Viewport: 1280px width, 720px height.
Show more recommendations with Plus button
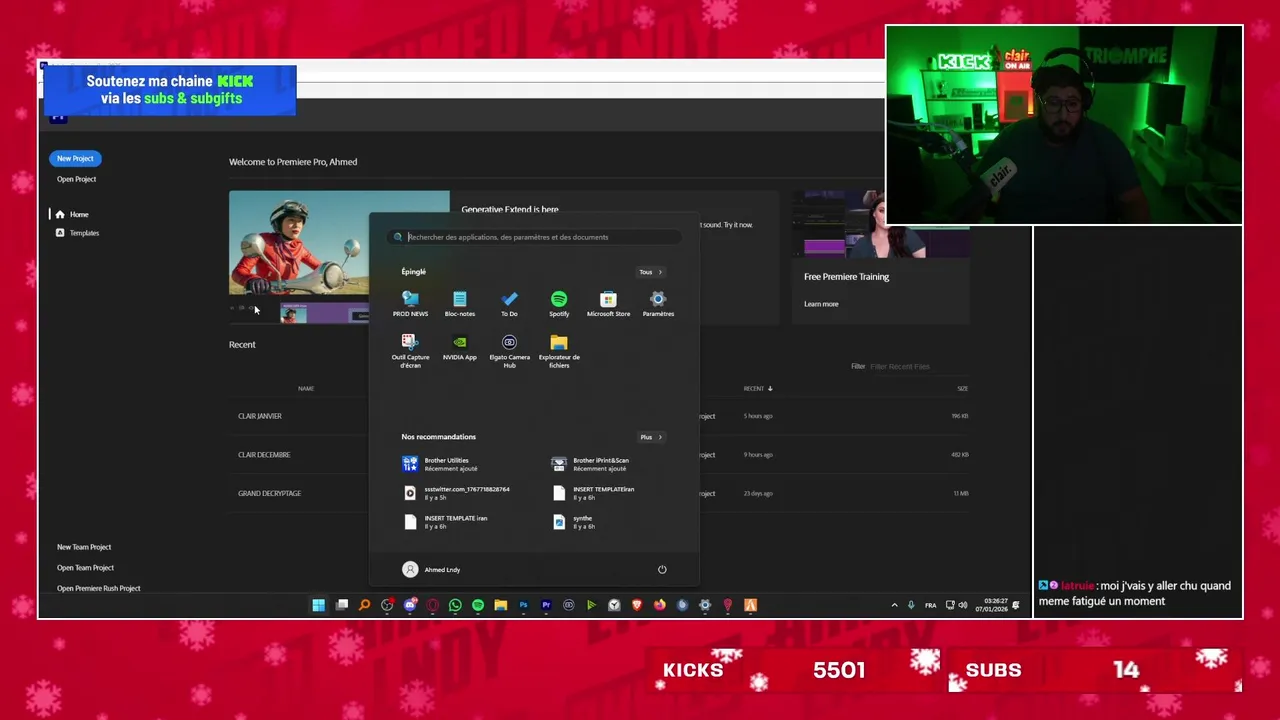[x=651, y=437]
